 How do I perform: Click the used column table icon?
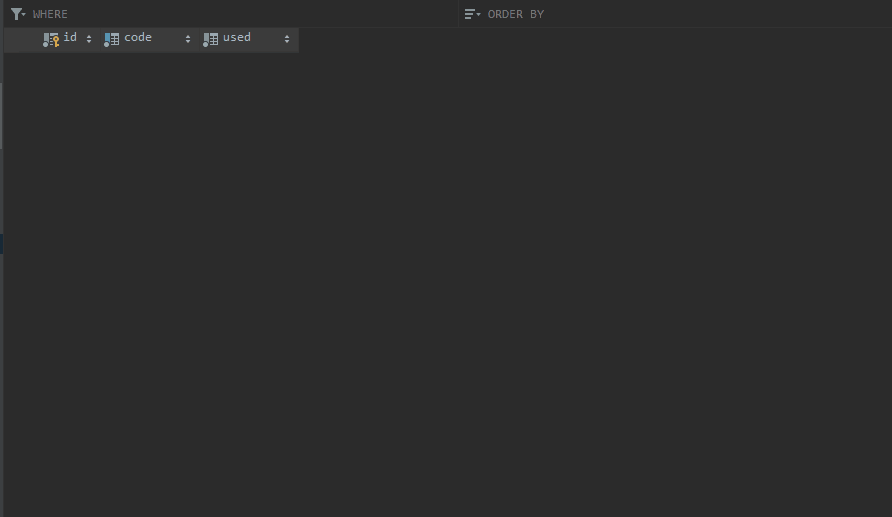click(210, 39)
